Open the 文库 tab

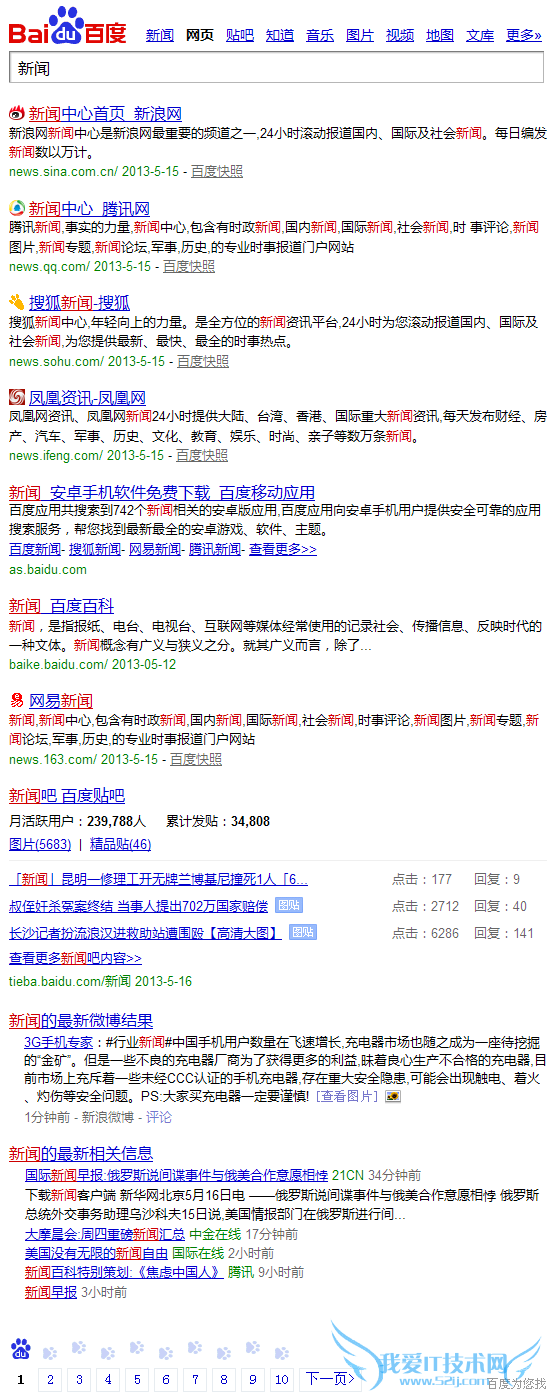pos(480,35)
